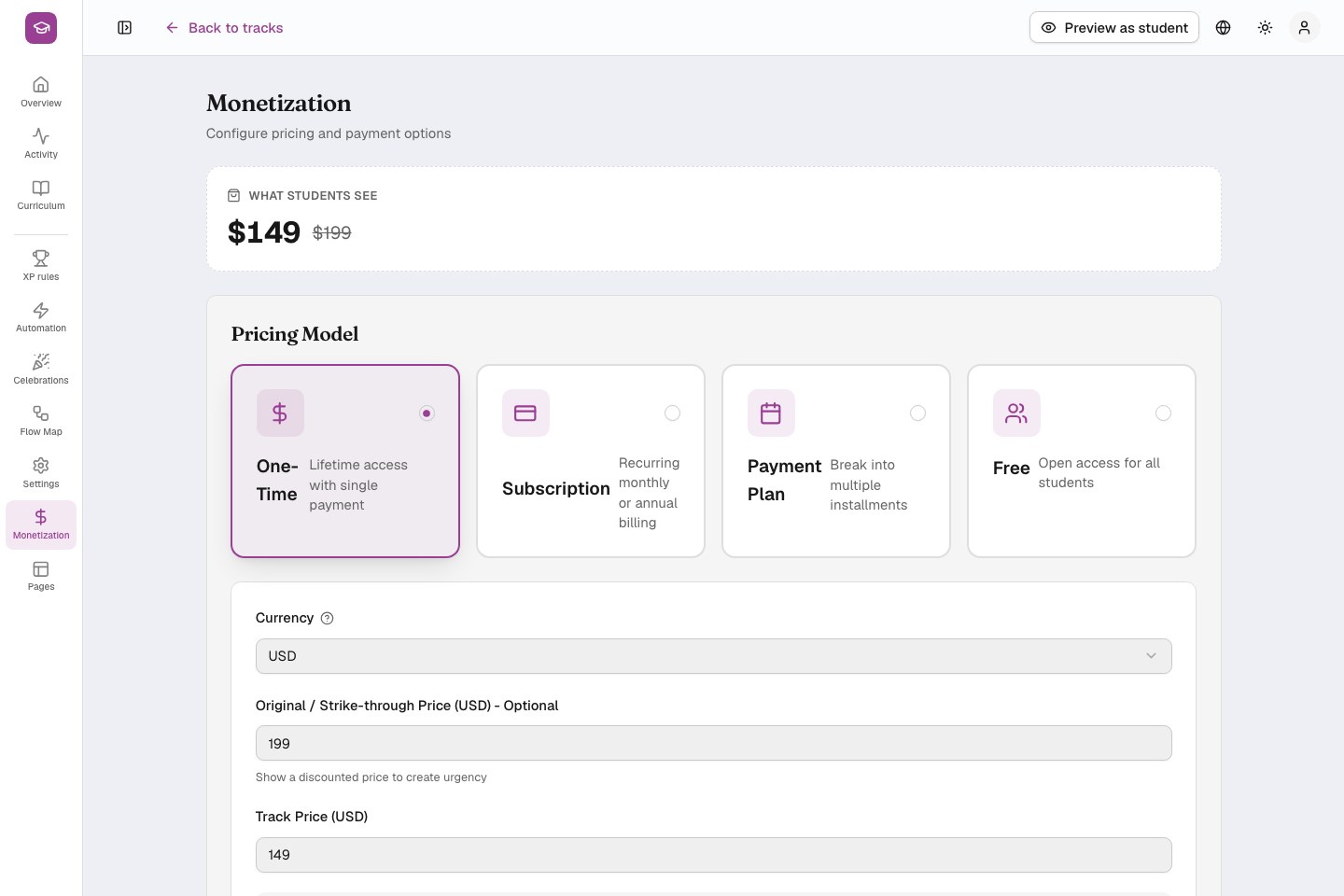Viewport: 1344px width, 896px height.
Task: Open the Overview section
Action: pos(41,91)
